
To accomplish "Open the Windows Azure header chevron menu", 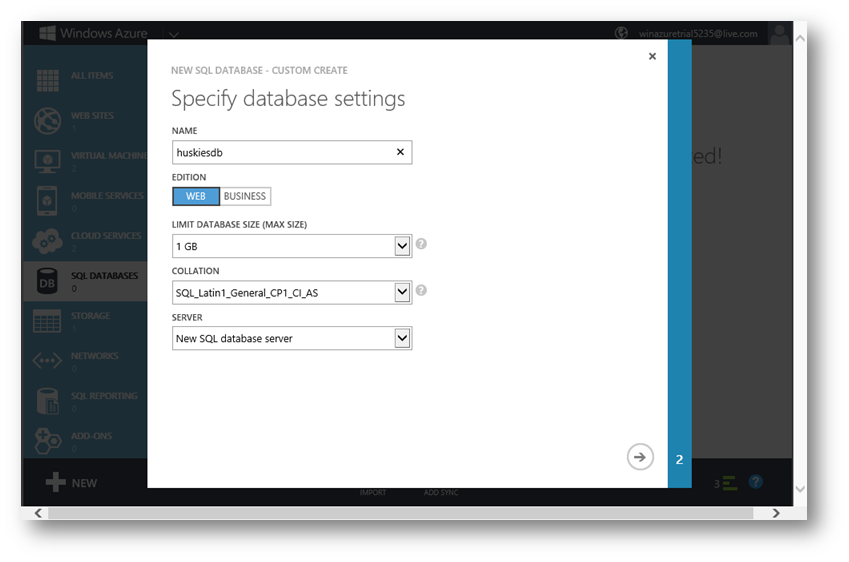I will click(x=173, y=35).
